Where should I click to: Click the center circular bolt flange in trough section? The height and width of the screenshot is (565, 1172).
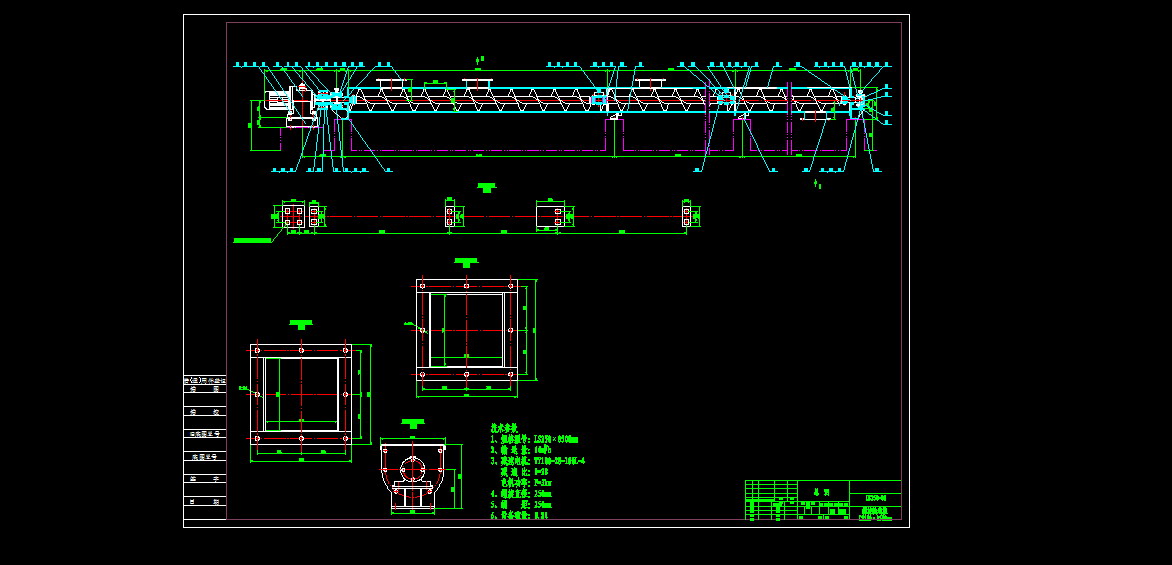coord(411,470)
